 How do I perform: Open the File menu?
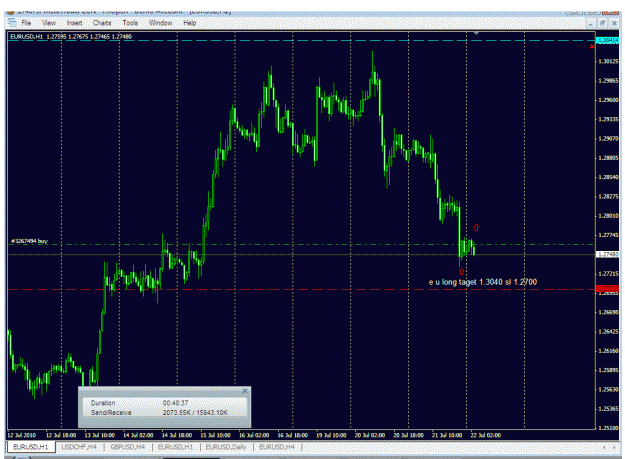26,23
